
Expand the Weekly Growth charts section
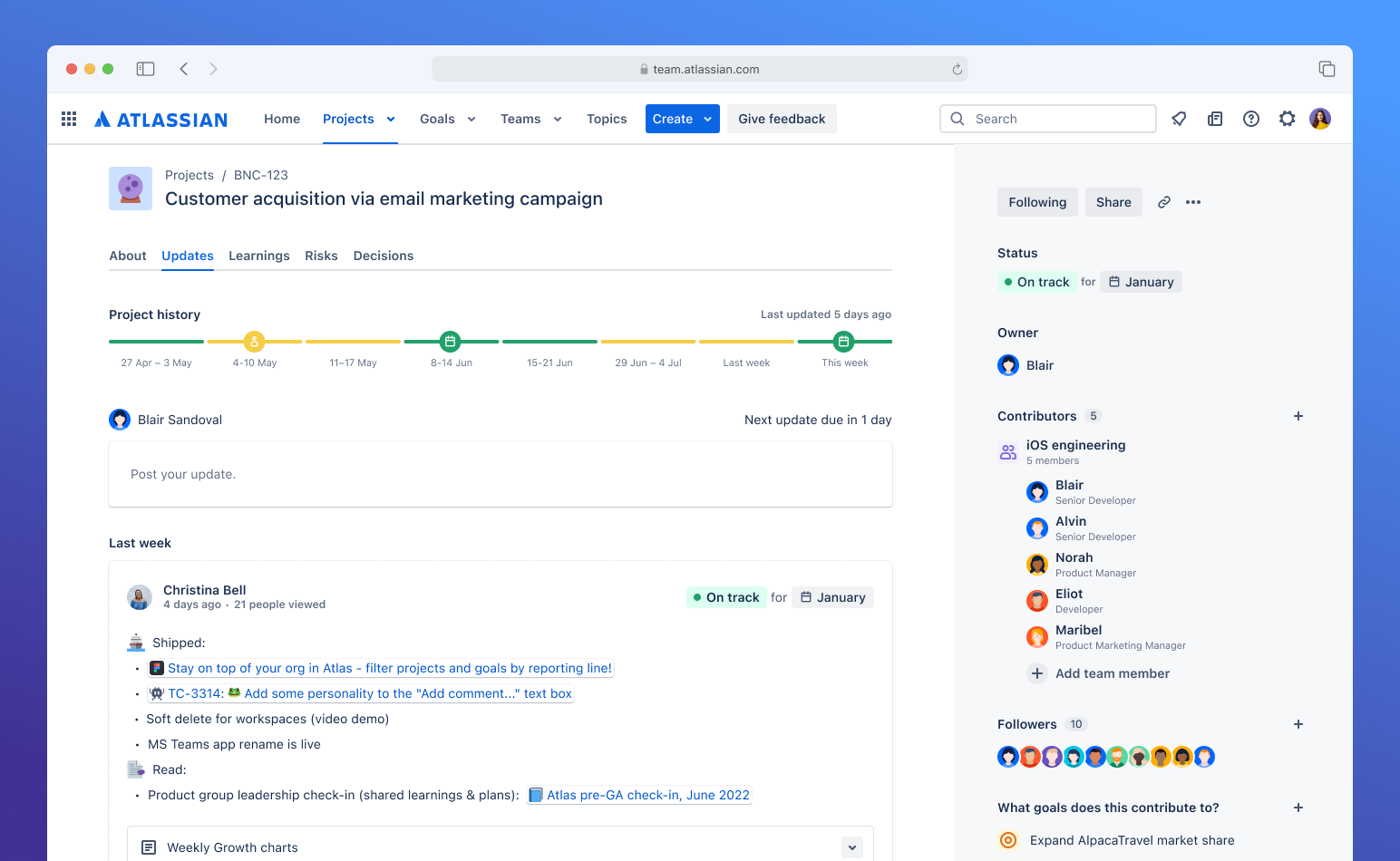pos(852,847)
